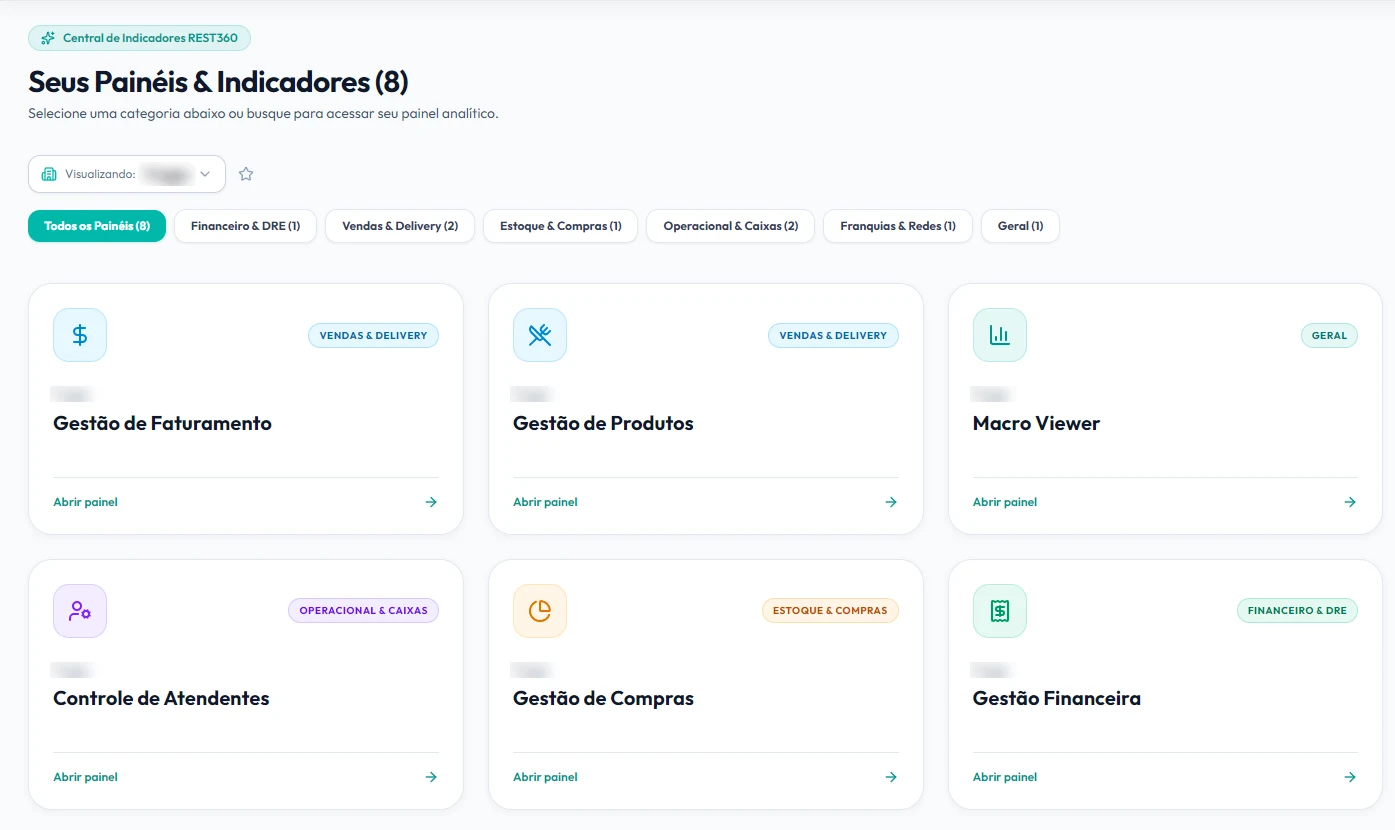The image size is (1395, 830).
Task: Open the Visualizando unit dropdown
Action: tap(127, 174)
